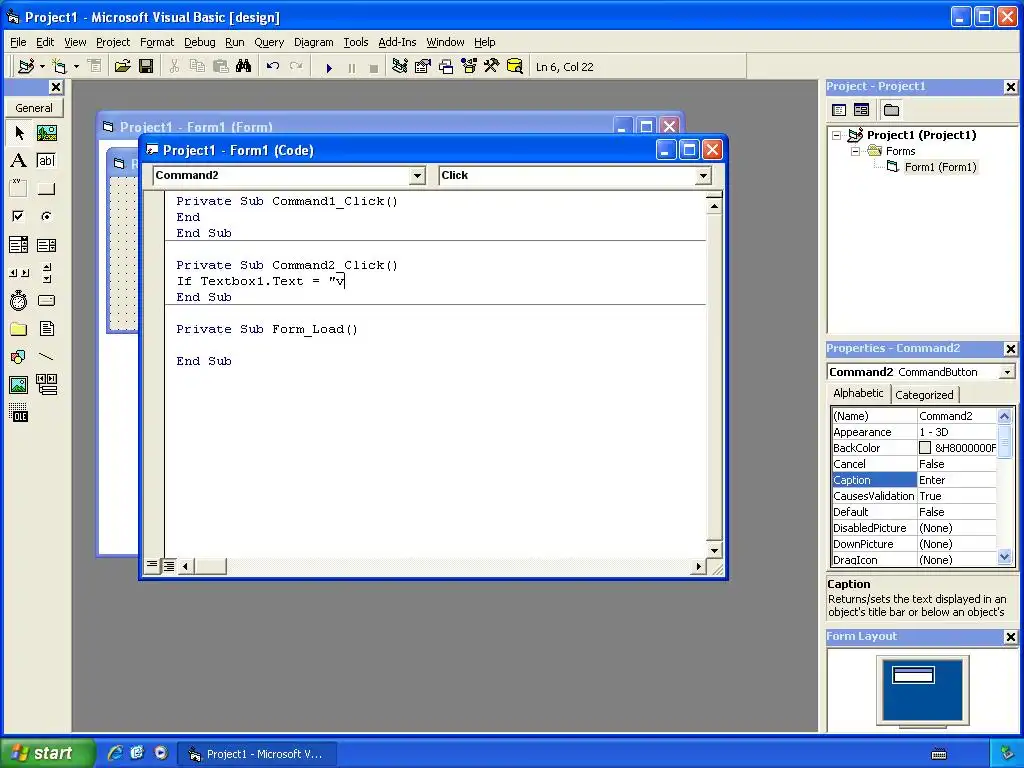This screenshot has width=1024, height=768.
Task: Click the Save Project toolbar icon
Action: pos(146,67)
